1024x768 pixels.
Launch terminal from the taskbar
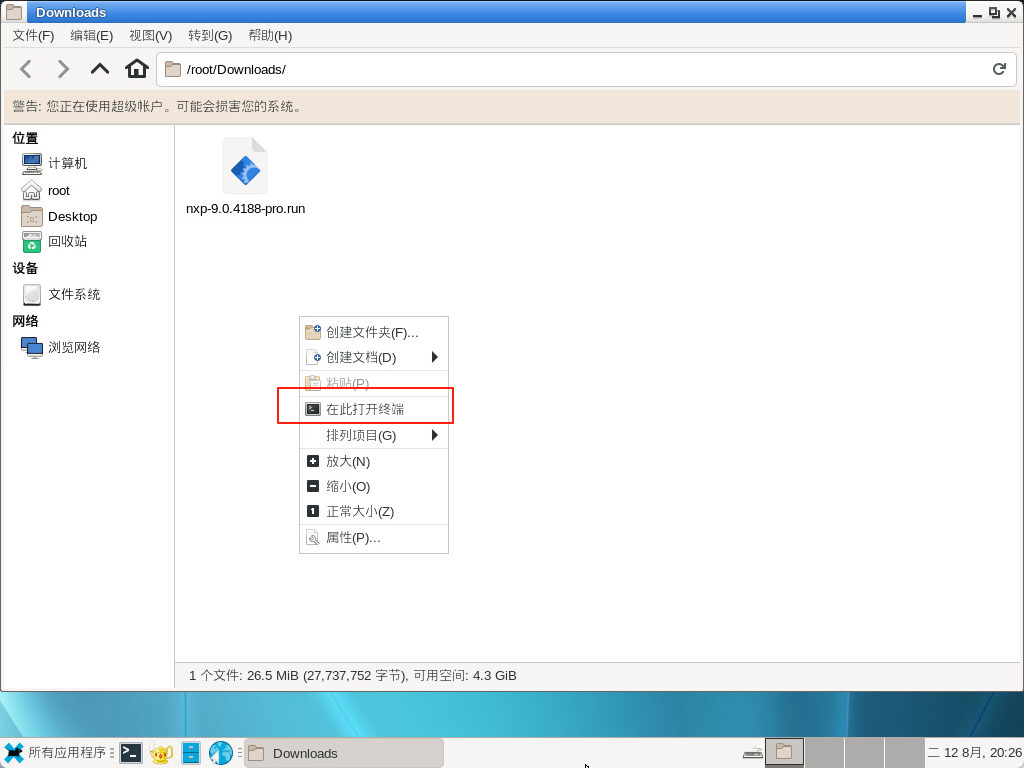coord(131,753)
